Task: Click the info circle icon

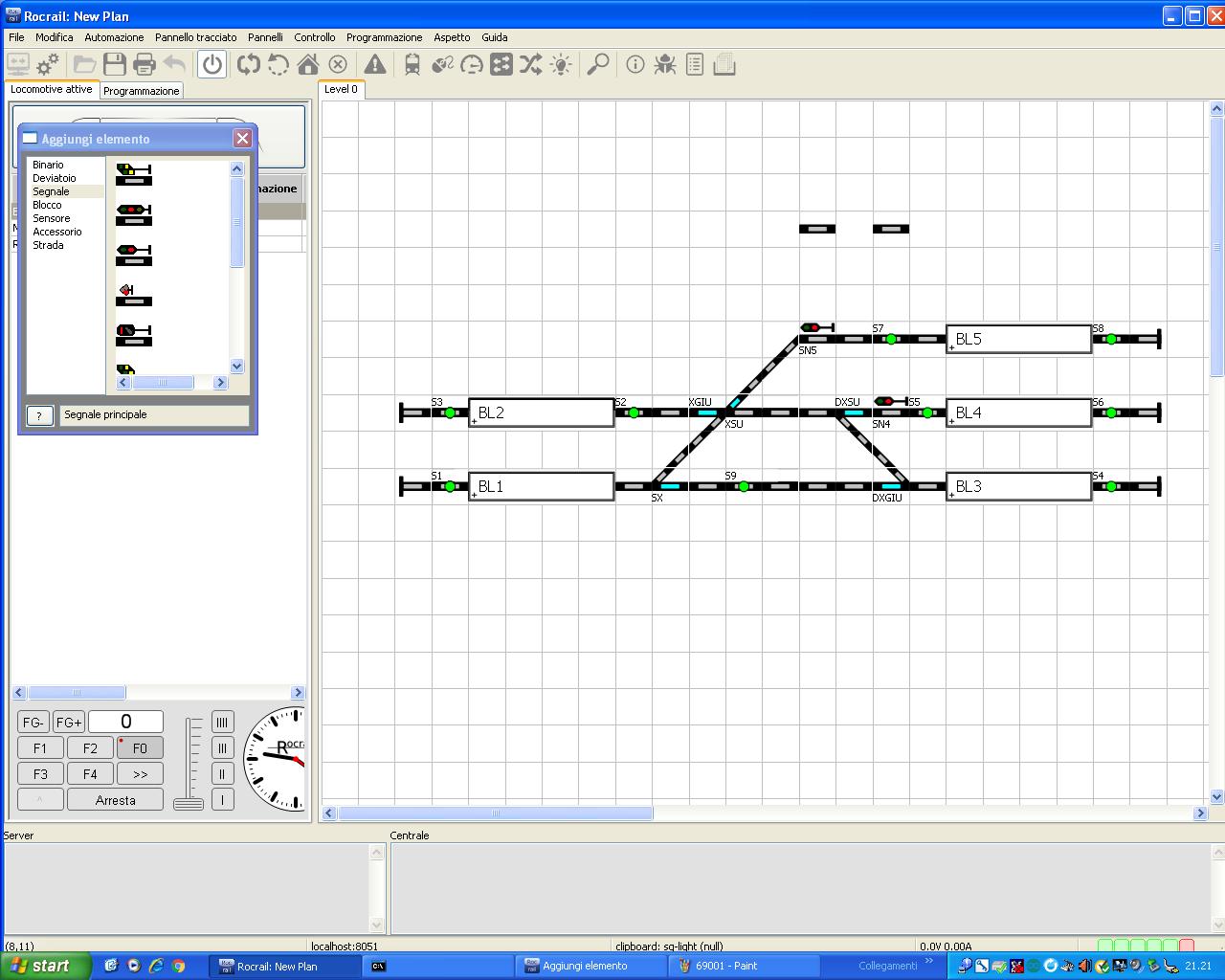Action: click(635, 64)
